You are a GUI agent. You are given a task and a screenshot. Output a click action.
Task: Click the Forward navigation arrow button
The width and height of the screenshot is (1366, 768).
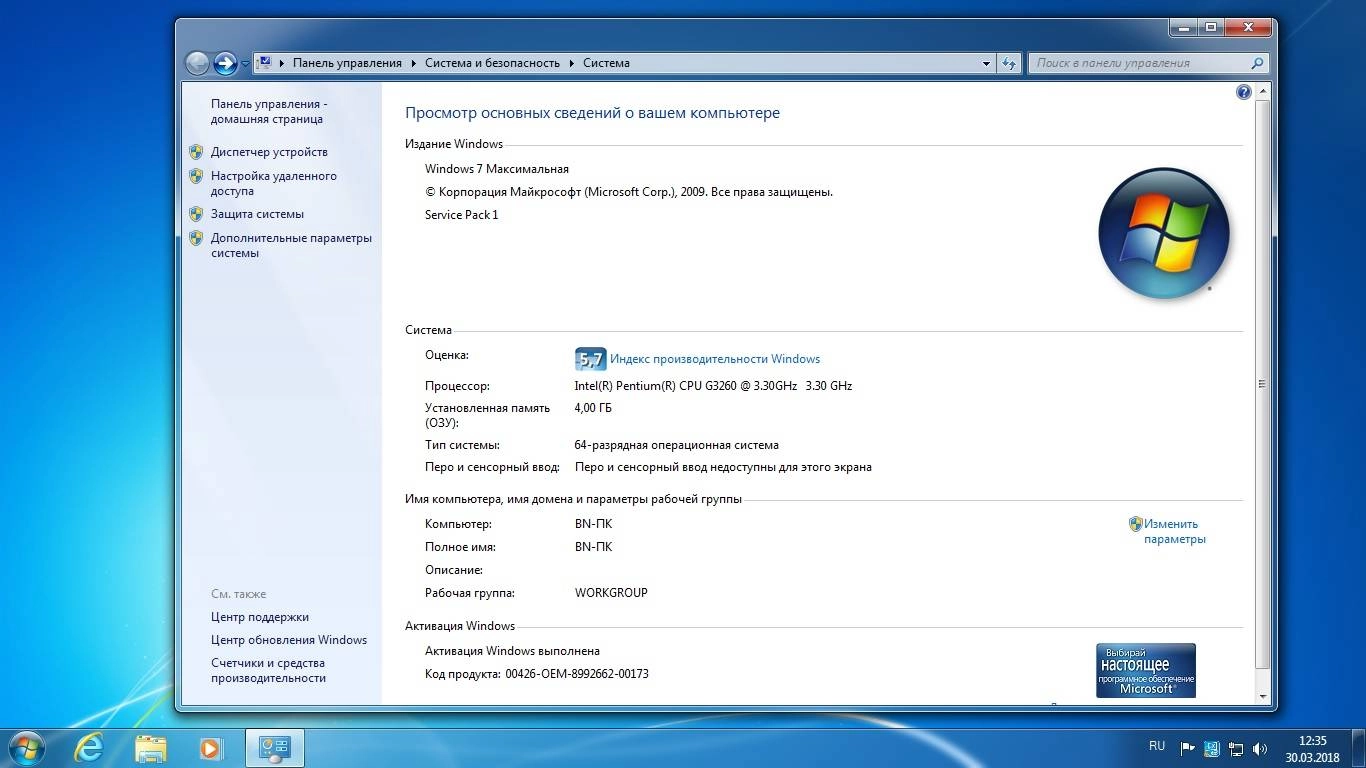point(226,63)
